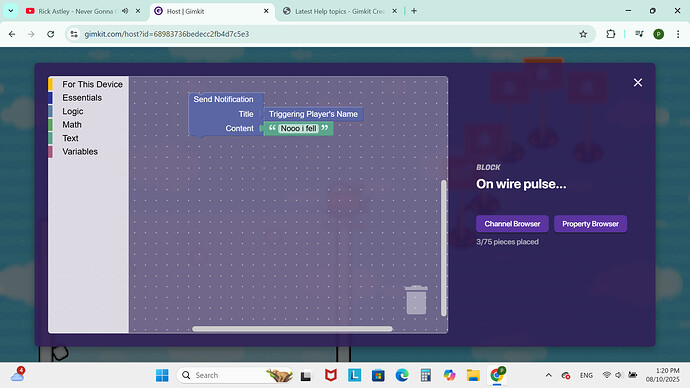View site information icon in address bar
Viewport: 690px width, 388px height.
click(x=74, y=34)
